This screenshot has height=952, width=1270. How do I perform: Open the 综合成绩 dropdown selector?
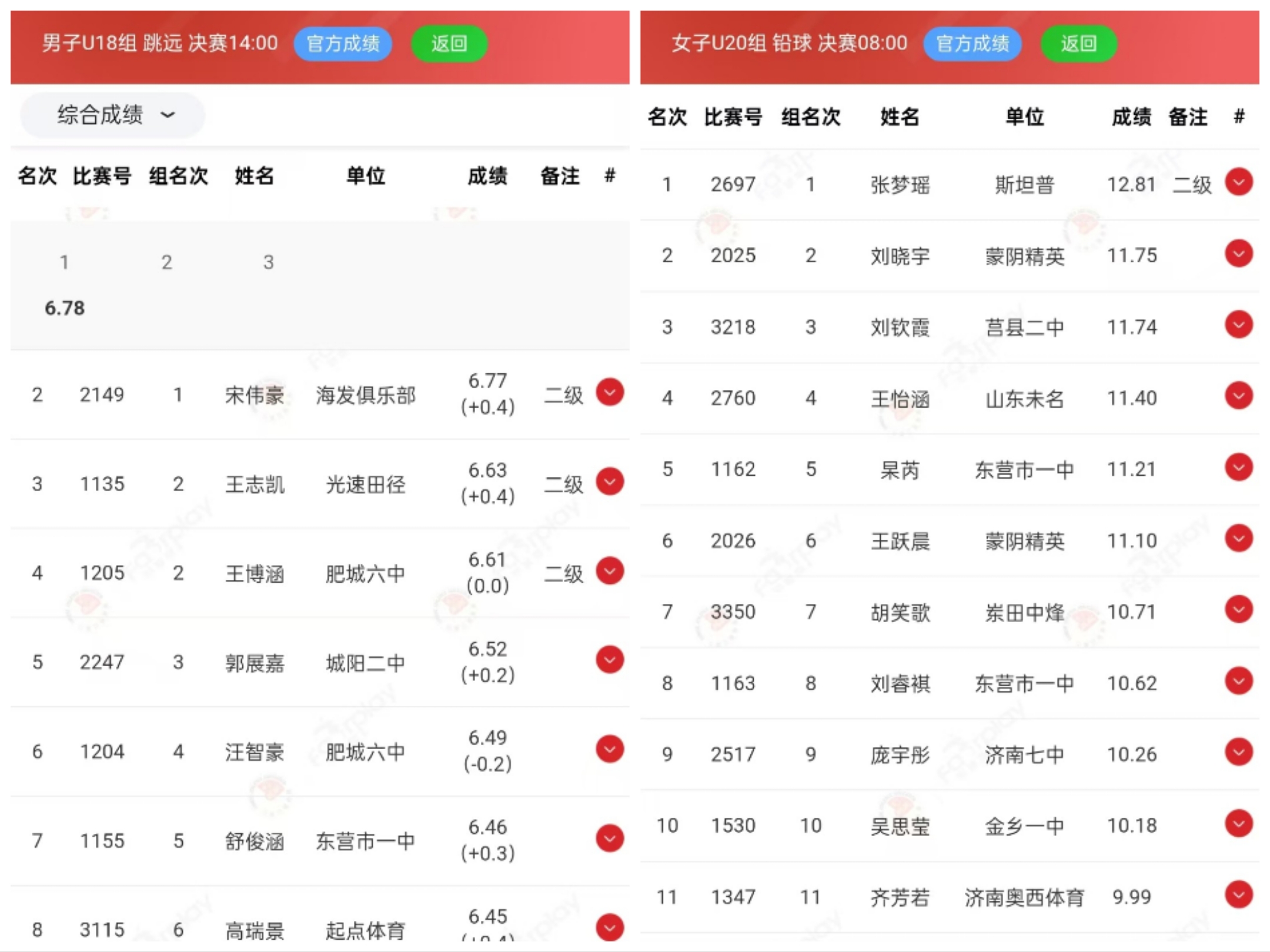[x=113, y=115]
